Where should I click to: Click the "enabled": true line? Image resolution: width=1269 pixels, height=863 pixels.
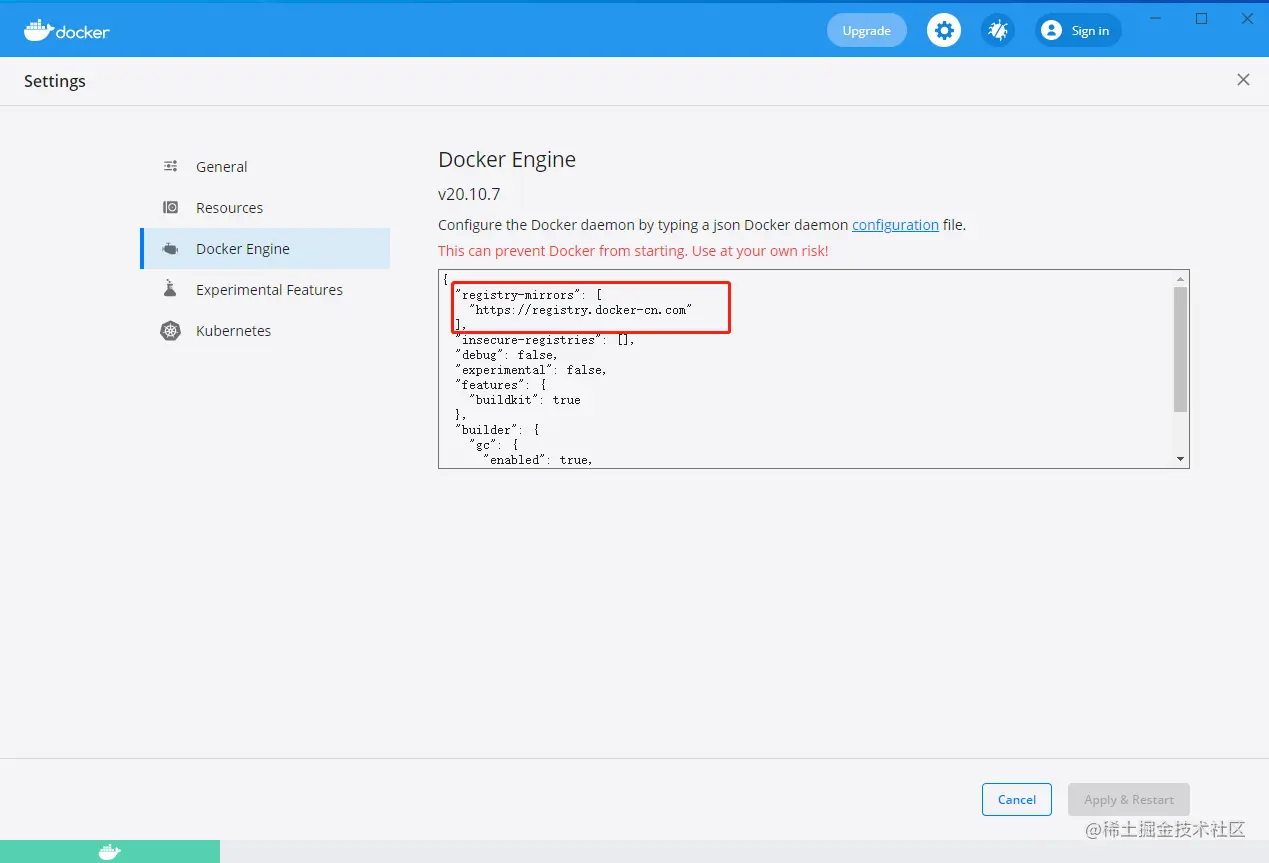pyautogui.click(x=538, y=460)
